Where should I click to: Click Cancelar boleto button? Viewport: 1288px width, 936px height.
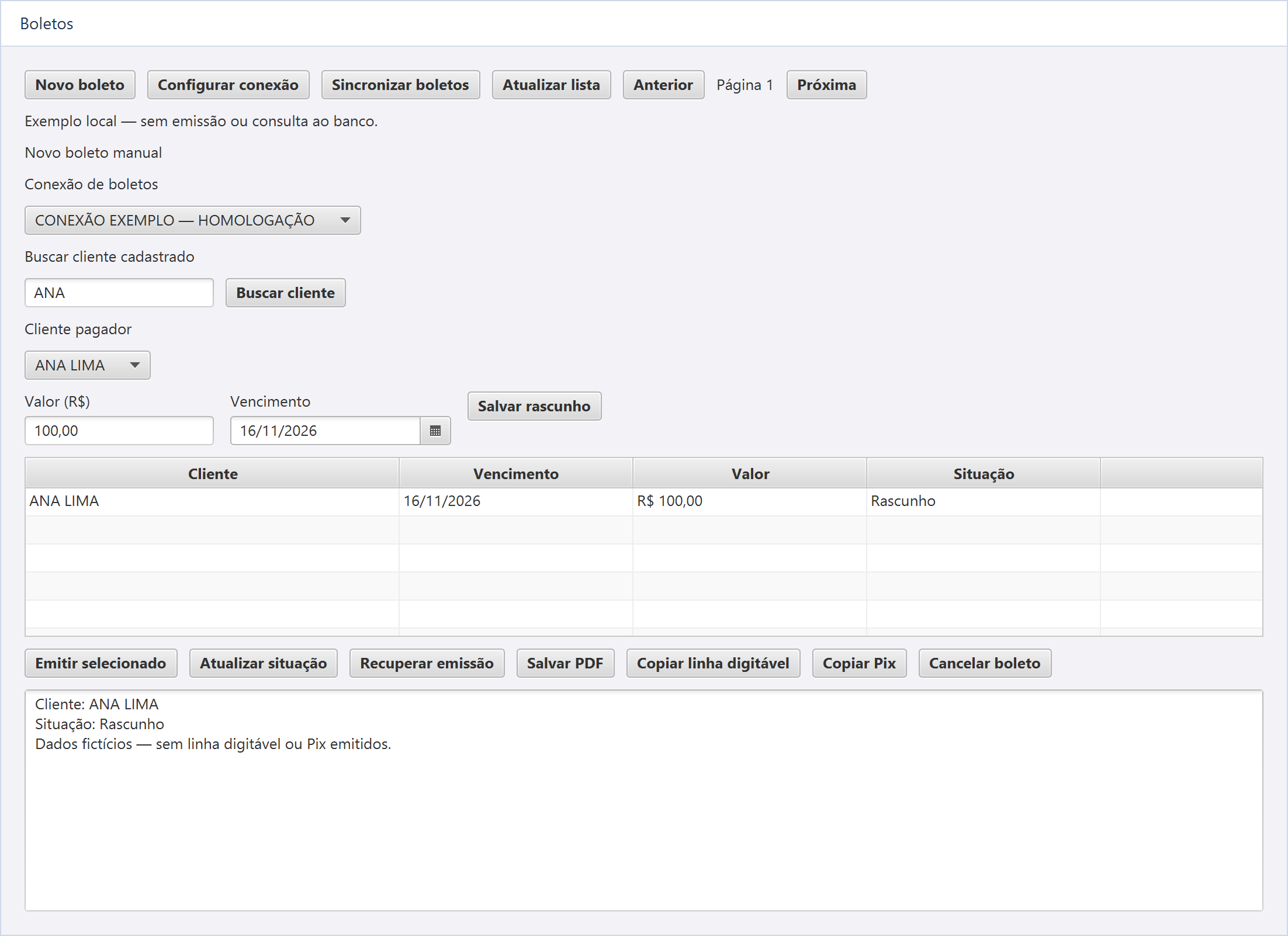(x=985, y=663)
